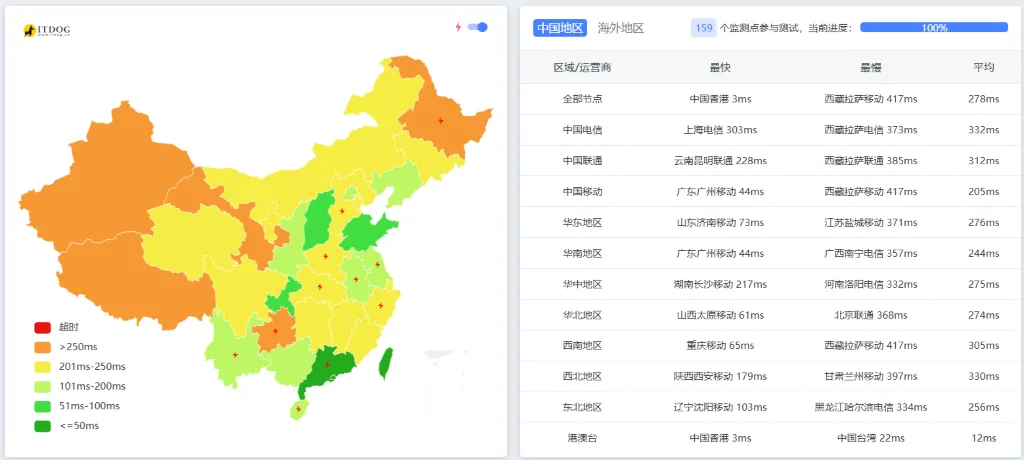Click the 重庆移动 65ms cell
Image resolution: width=1024 pixels, height=460 pixels.
(720, 346)
